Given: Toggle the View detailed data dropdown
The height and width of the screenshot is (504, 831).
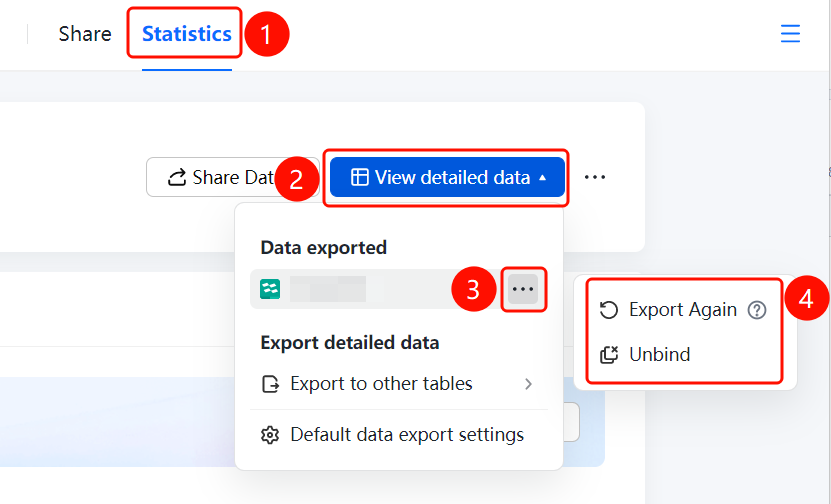Looking at the screenshot, I should pyautogui.click(x=447, y=177).
